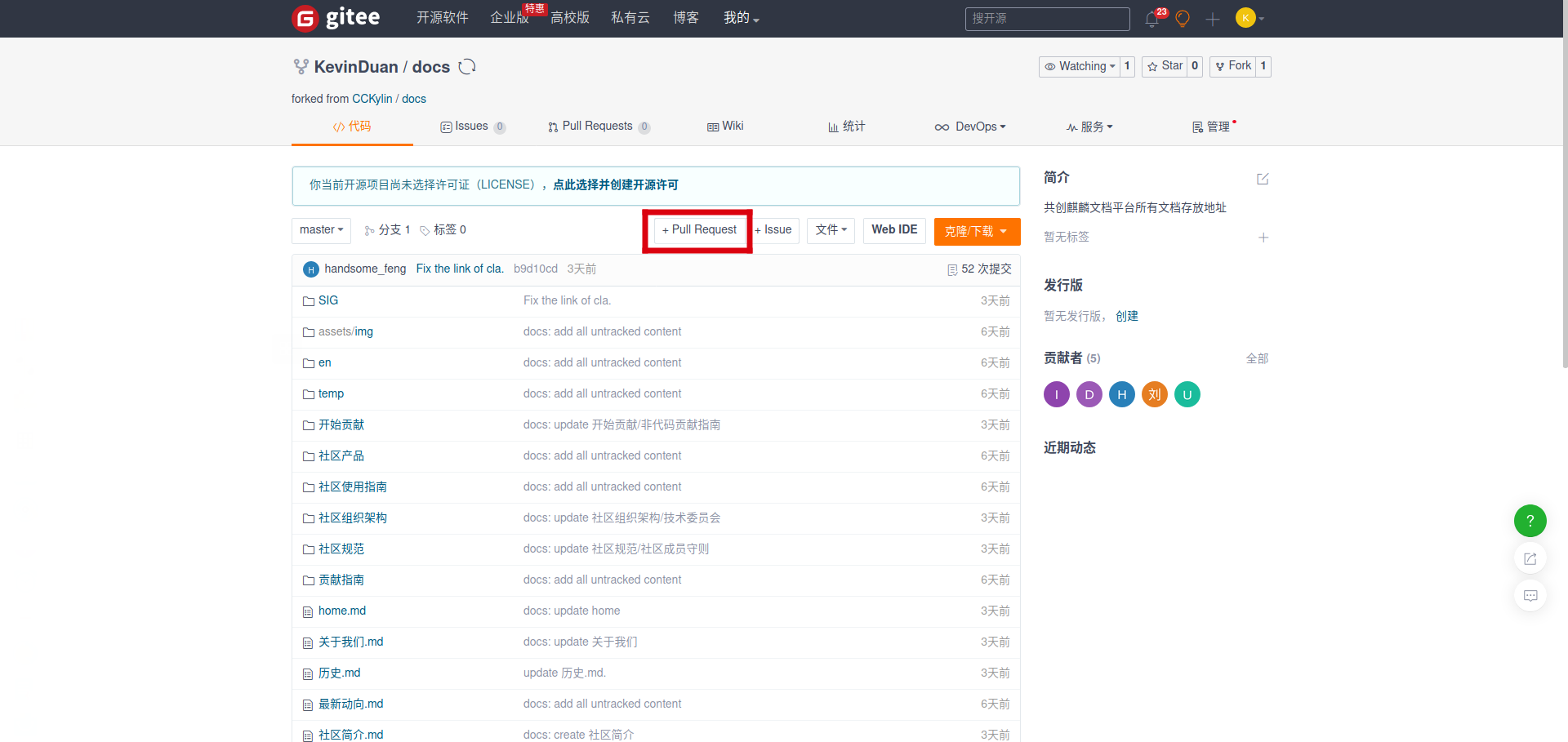The image size is (1568, 742).
Task: Open the en folder
Action: pyautogui.click(x=325, y=363)
